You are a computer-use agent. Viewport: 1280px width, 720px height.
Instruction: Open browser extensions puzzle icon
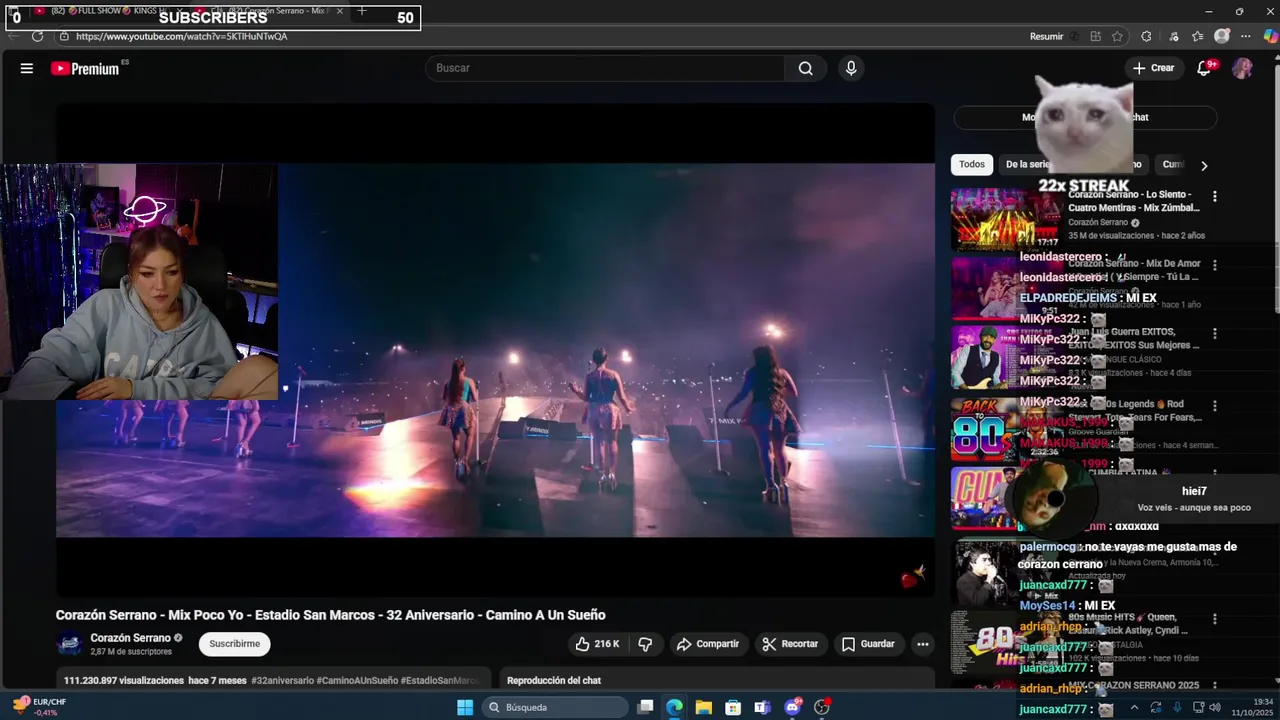pyautogui.click(x=1146, y=36)
